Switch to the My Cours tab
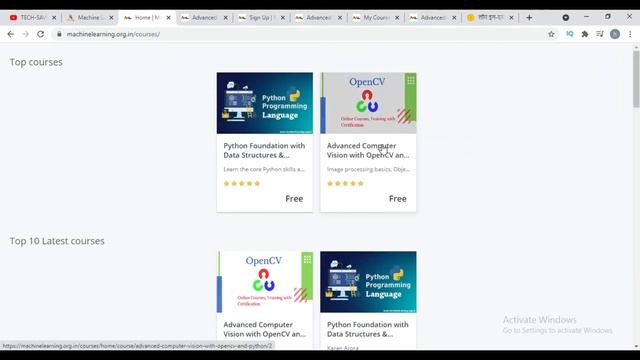640x360 pixels. (376, 18)
